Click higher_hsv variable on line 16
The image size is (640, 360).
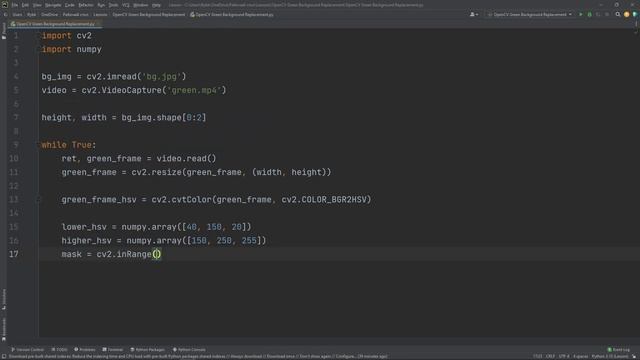(87, 241)
